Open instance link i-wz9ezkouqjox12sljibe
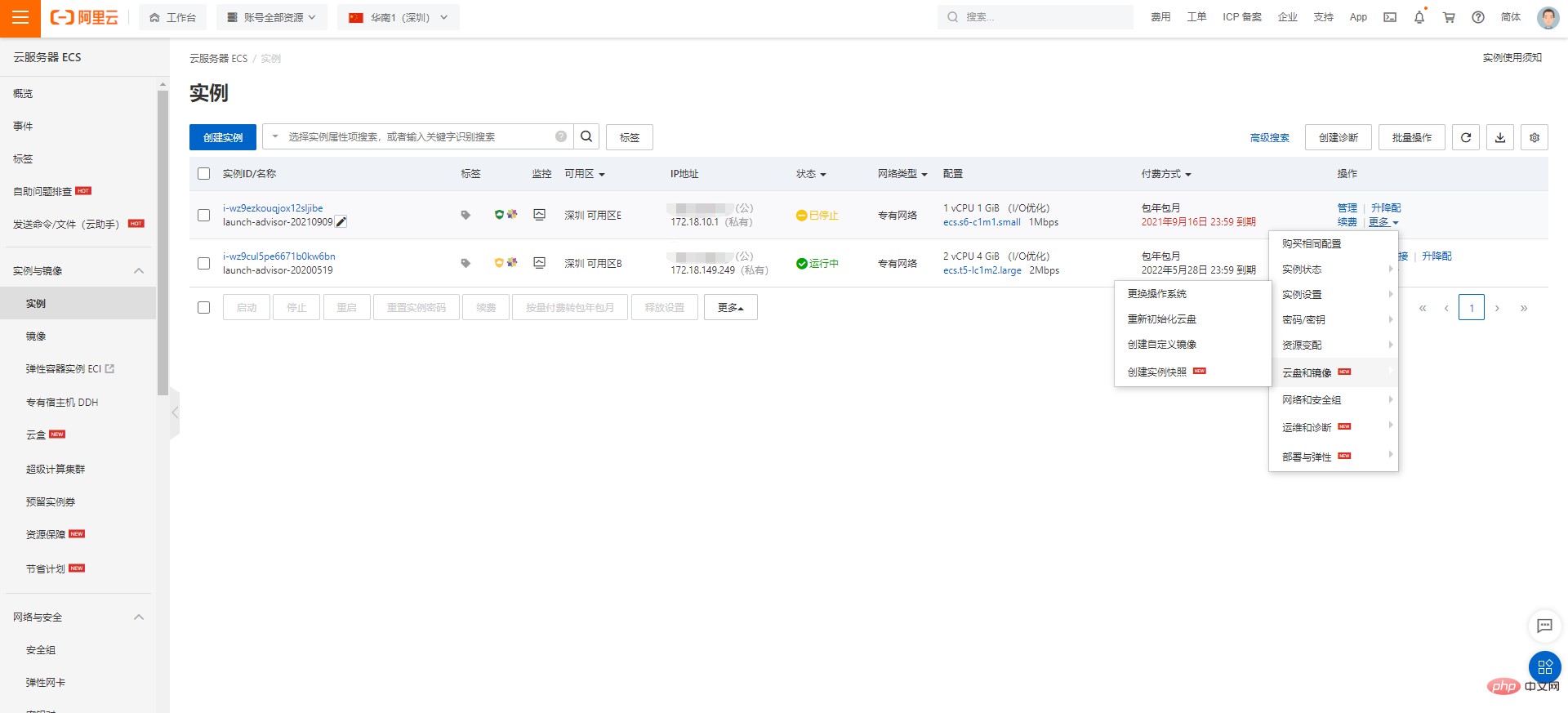 coord(273,208)
